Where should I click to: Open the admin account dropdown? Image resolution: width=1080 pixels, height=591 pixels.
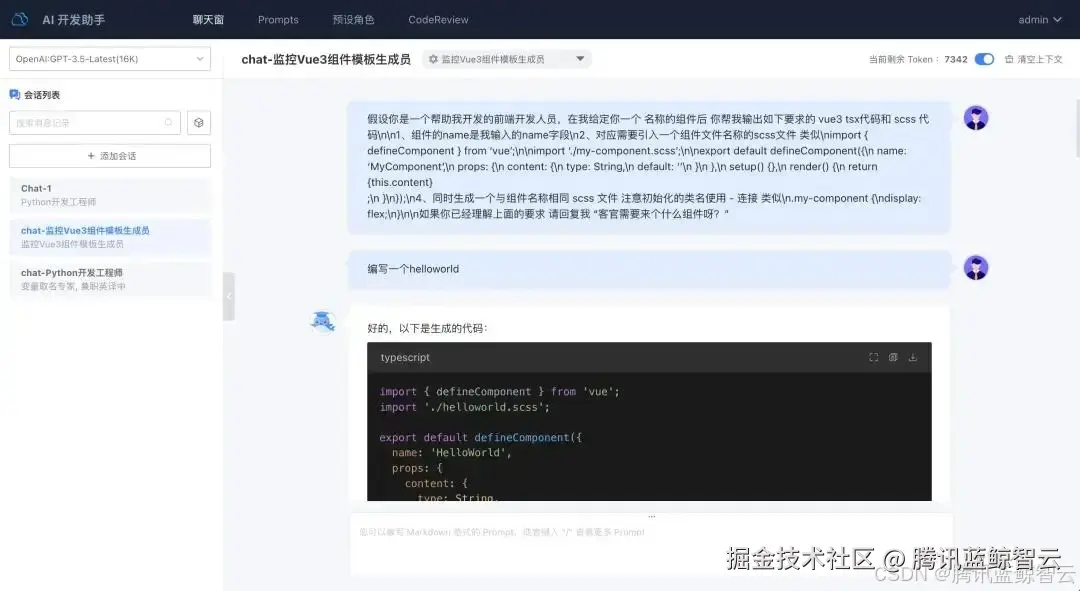click(1040, 18)
